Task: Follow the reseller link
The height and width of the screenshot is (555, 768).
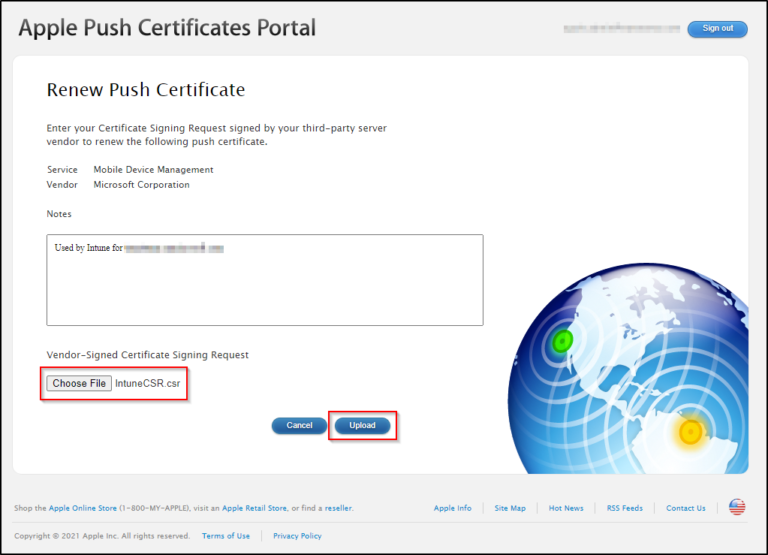Action: point(336,508)
